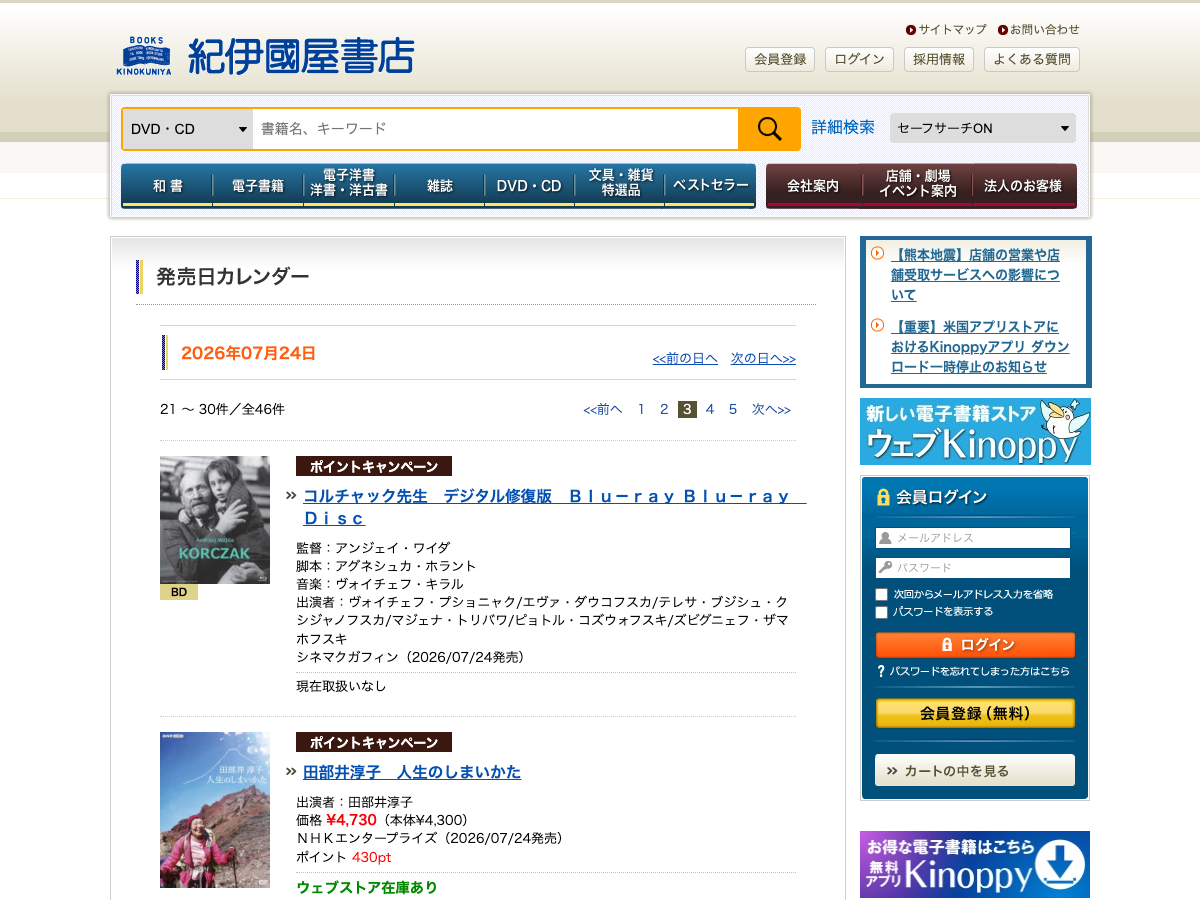
Task: Click the red bullet icon beside お問い合わせ
Action: (x=1002, y=30)
